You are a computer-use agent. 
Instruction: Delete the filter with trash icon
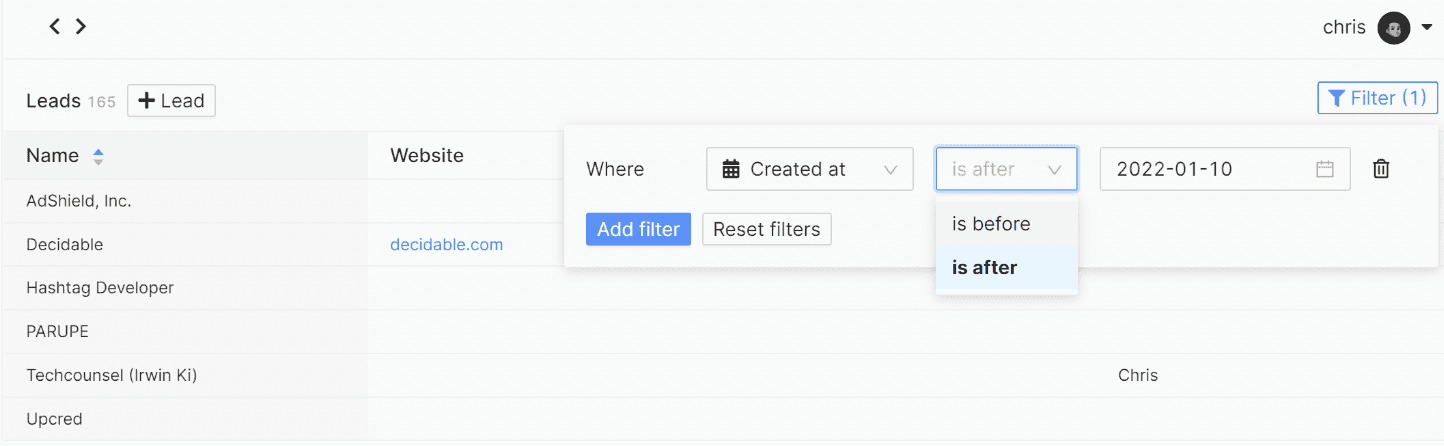tap(1381, 169)
